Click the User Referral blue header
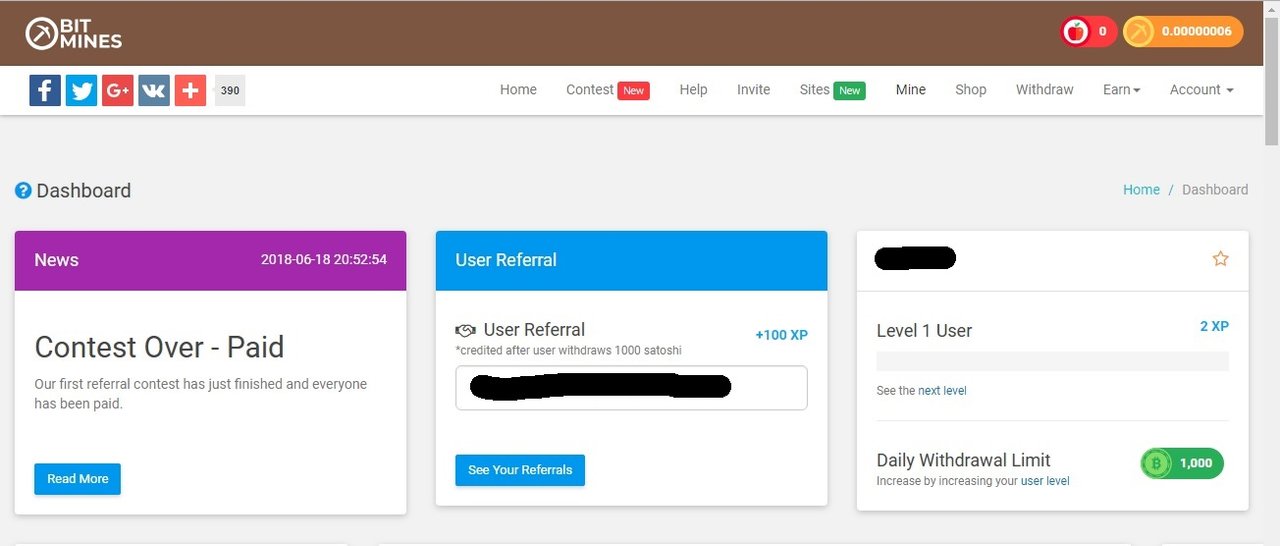 pyautogui.click(x=631, y=261)
